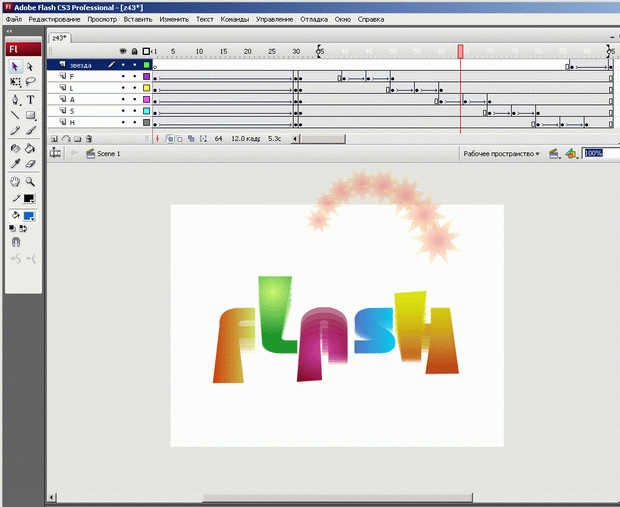Open Edit Symbols dropdown icon
Image resolution: width=620 pixels, height=507 pixels.
[571, 154]
